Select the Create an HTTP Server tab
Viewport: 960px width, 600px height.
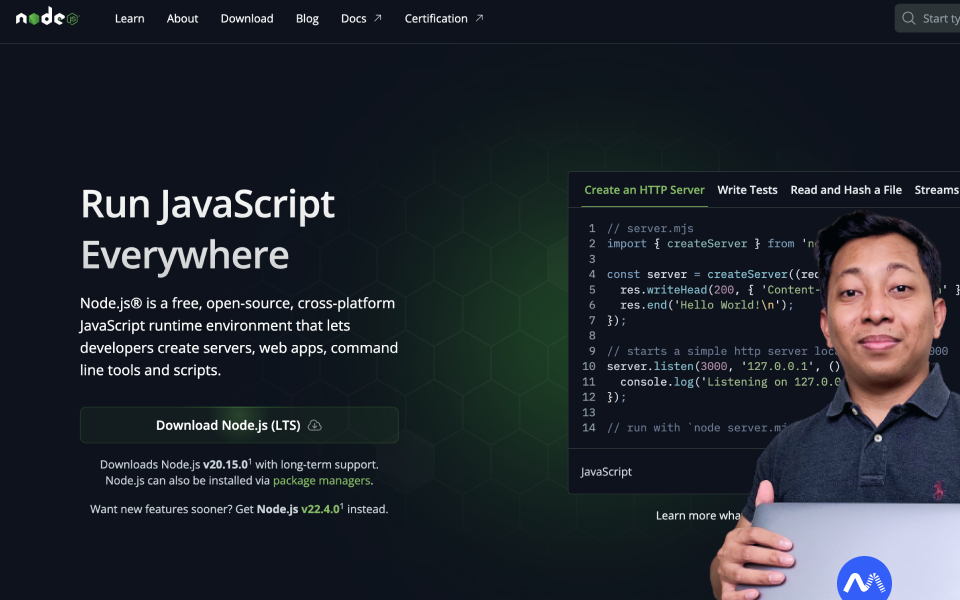pos(644,190)
